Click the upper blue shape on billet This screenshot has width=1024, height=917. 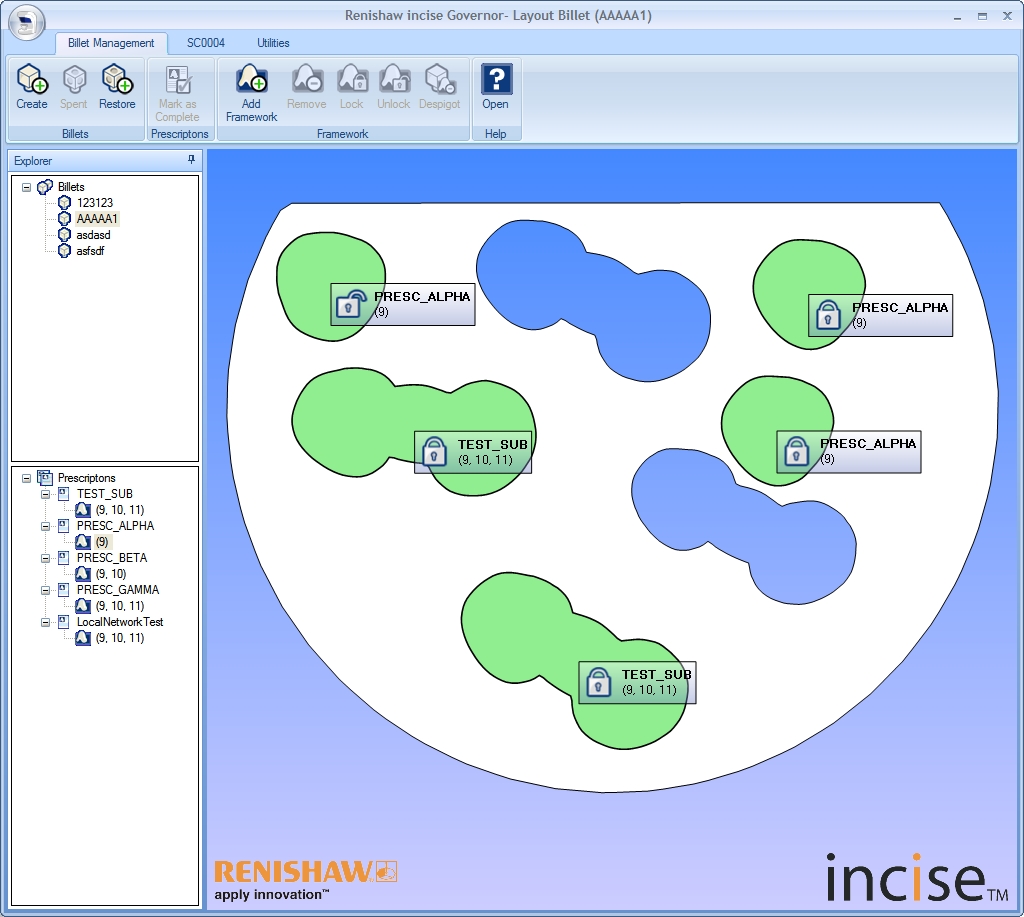590,297
